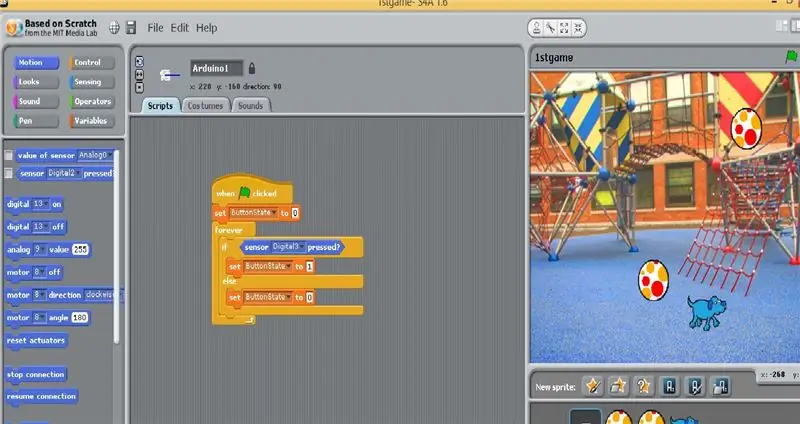Viewport: 800px width, 424px height.
Task: Get a surprise sprite with question-mark star
Action: (644, 386)
